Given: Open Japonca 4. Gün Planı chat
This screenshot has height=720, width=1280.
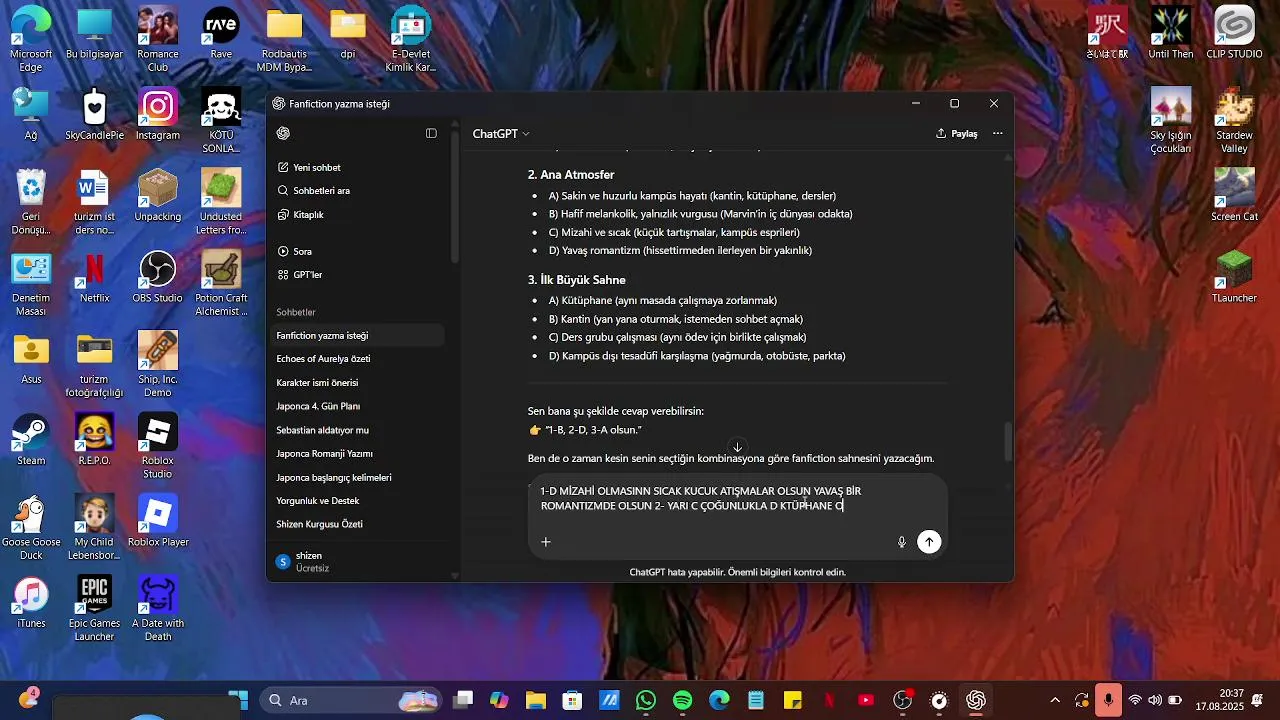Looking at the screenshot, I should tap(358, 406).
